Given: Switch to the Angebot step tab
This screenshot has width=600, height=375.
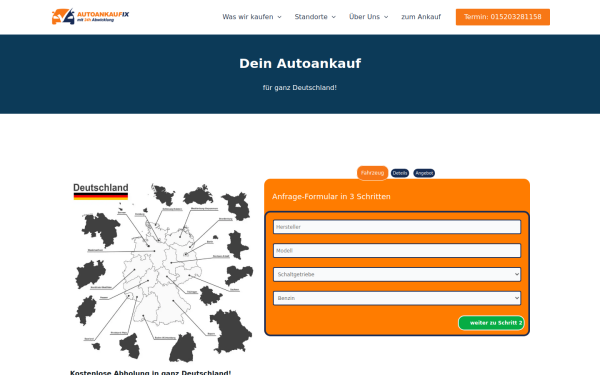Looking at the screenshot, I should pos(424,173).
